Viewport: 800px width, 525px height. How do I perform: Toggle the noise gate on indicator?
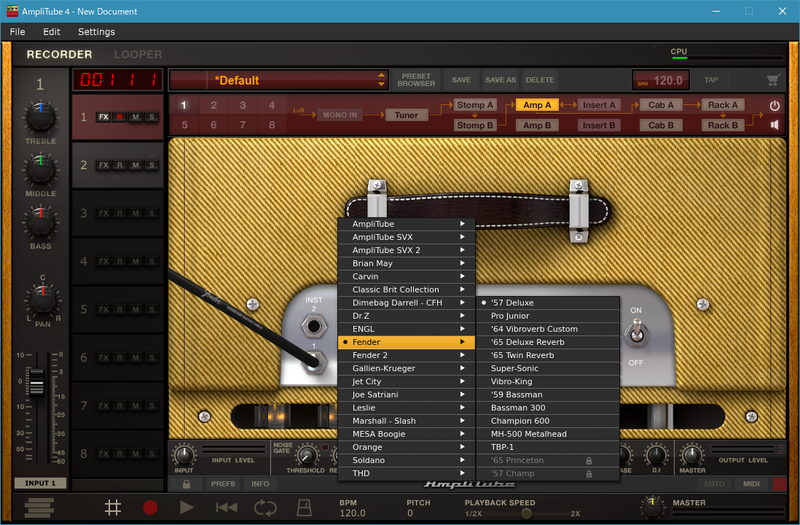tap(325, 447)
